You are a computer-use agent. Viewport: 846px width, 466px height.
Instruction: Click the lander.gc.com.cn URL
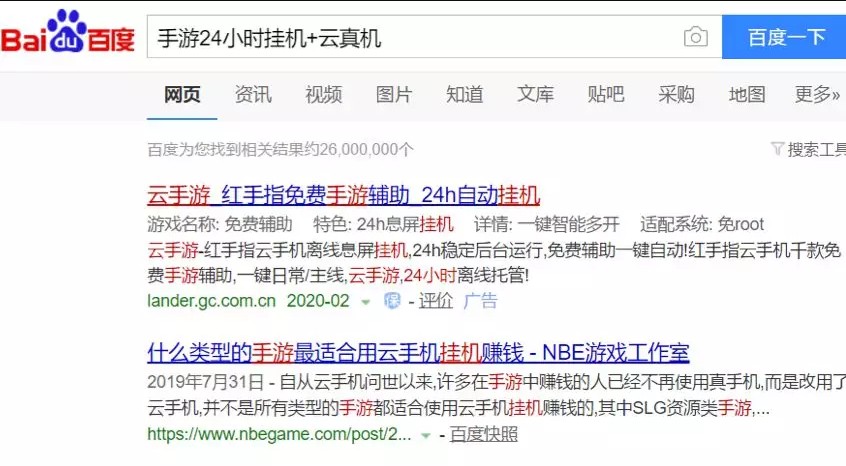tap(212, 301)
